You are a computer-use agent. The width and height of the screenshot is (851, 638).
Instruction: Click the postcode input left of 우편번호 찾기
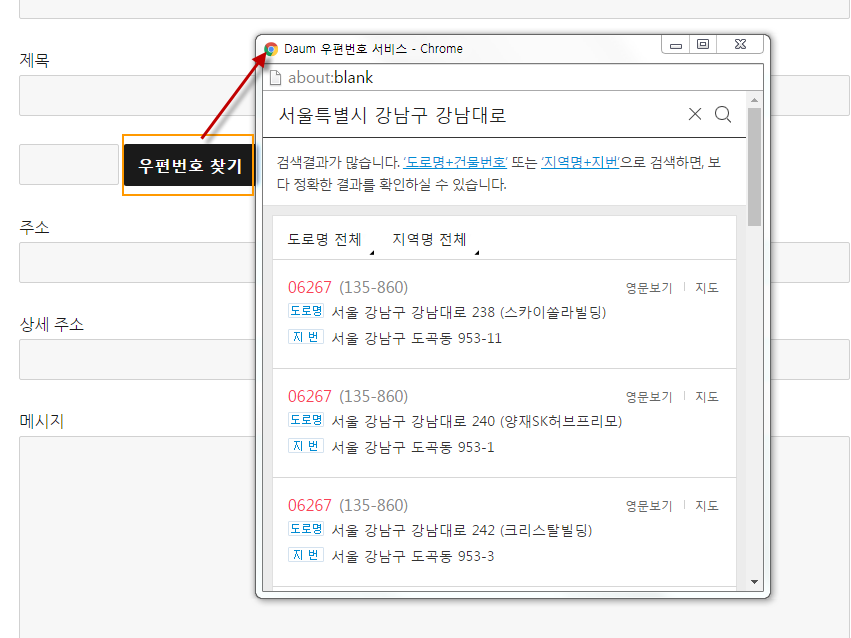(69, 164)
